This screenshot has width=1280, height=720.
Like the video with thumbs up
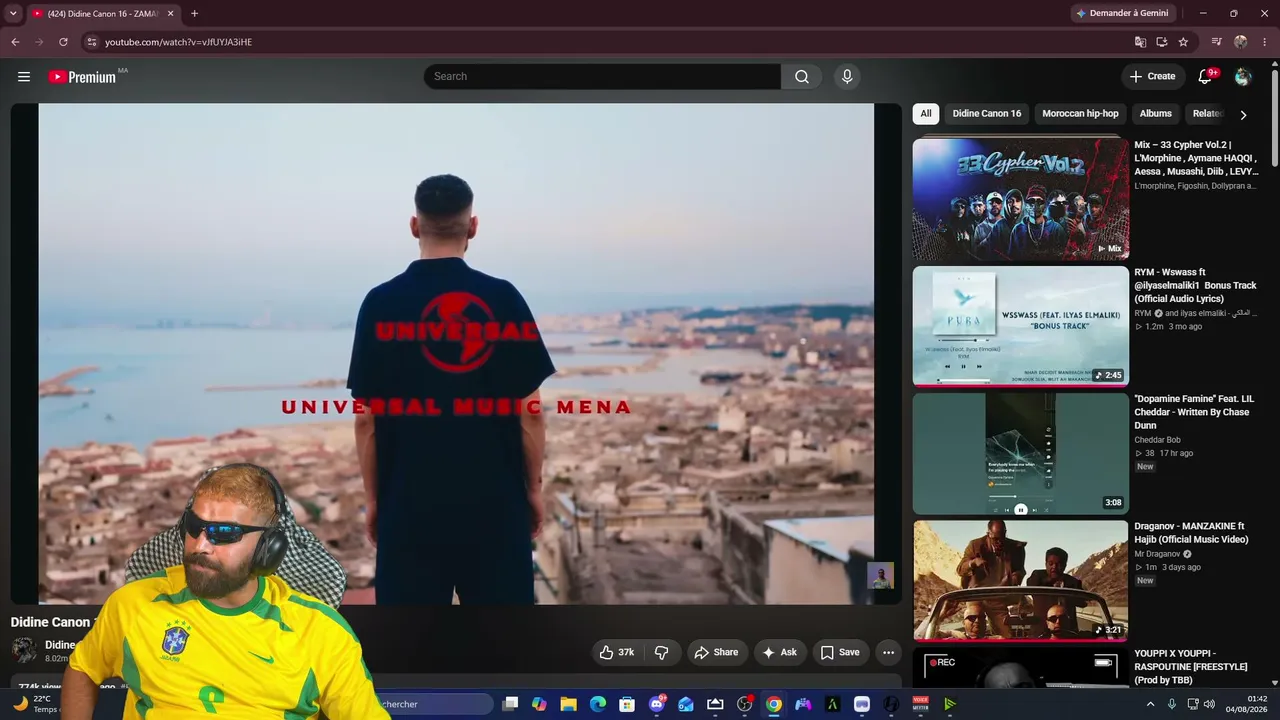click(x=617, y=652)
